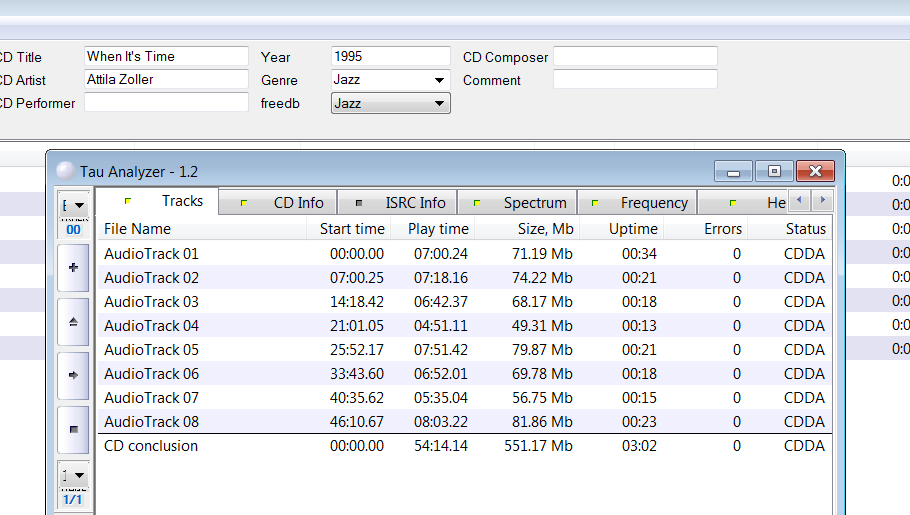Click the eject button in Tau Analyzer sidebar
This screenshot has height=515, width=910.
(x=73, y=322)
